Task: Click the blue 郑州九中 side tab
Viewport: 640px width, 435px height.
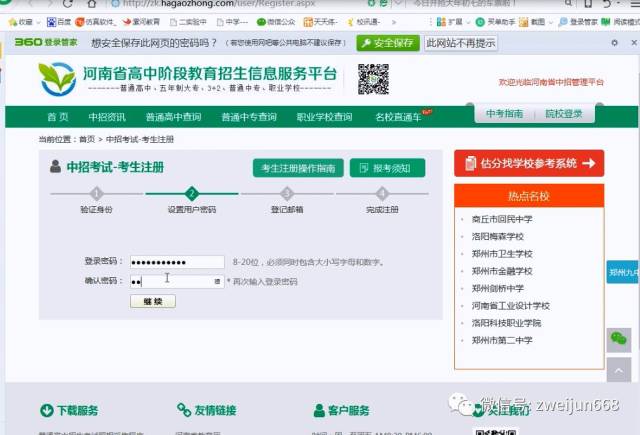Action: coord(622,272)
